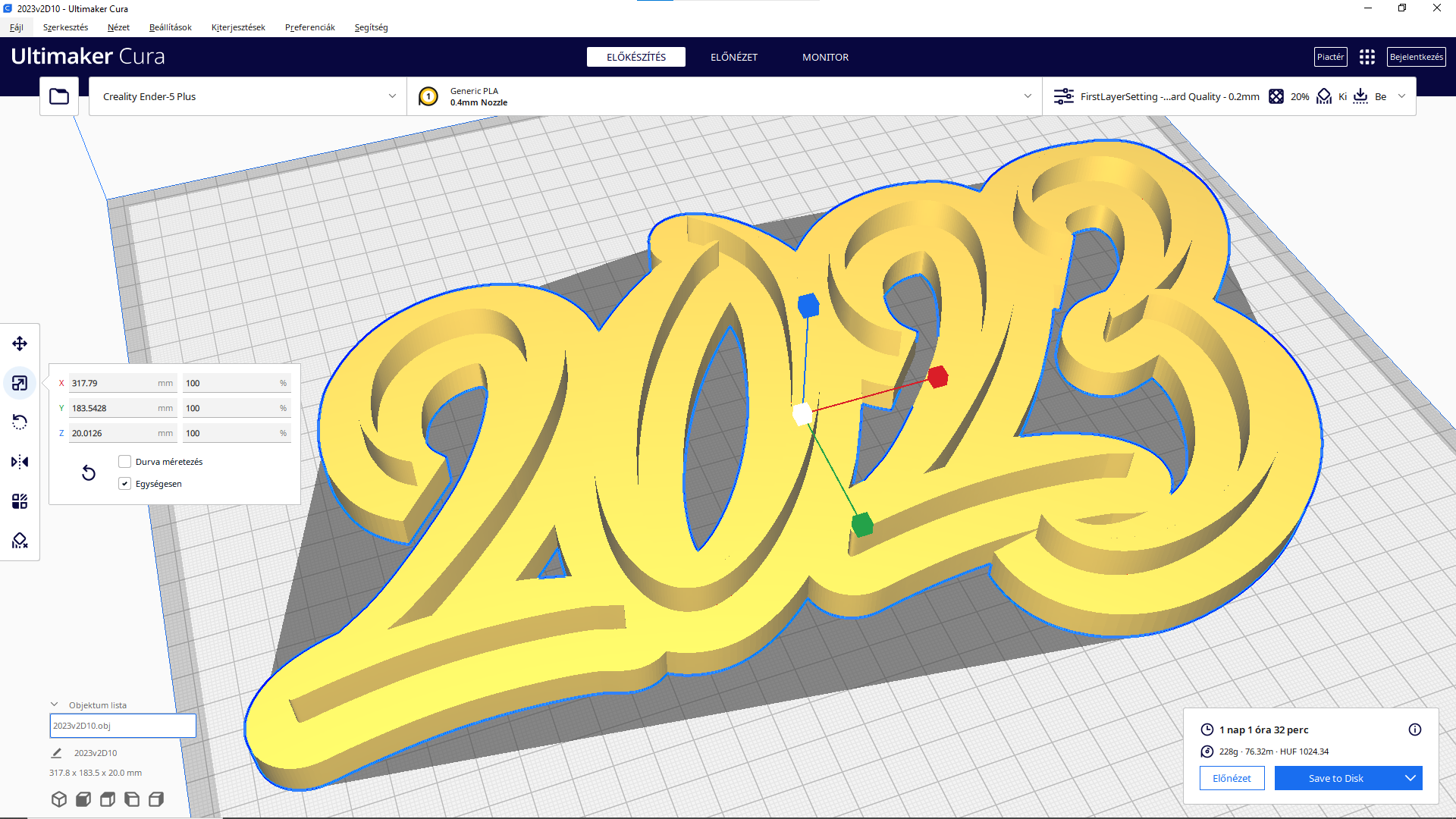Select the Mirror tool
The height and width of the screenshot is (819, 1456).
(20, 462)
